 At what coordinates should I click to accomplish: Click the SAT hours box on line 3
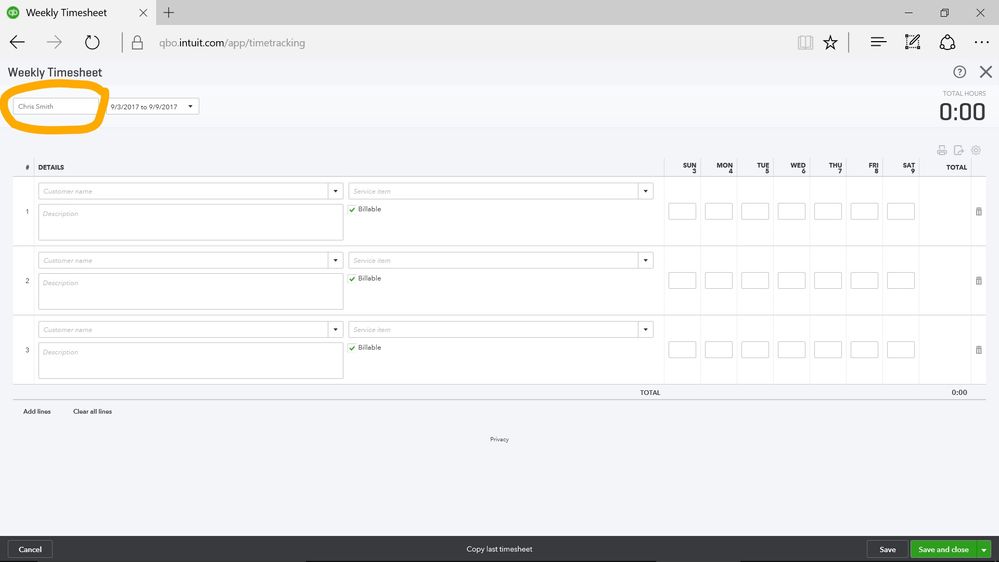(900, 350)
